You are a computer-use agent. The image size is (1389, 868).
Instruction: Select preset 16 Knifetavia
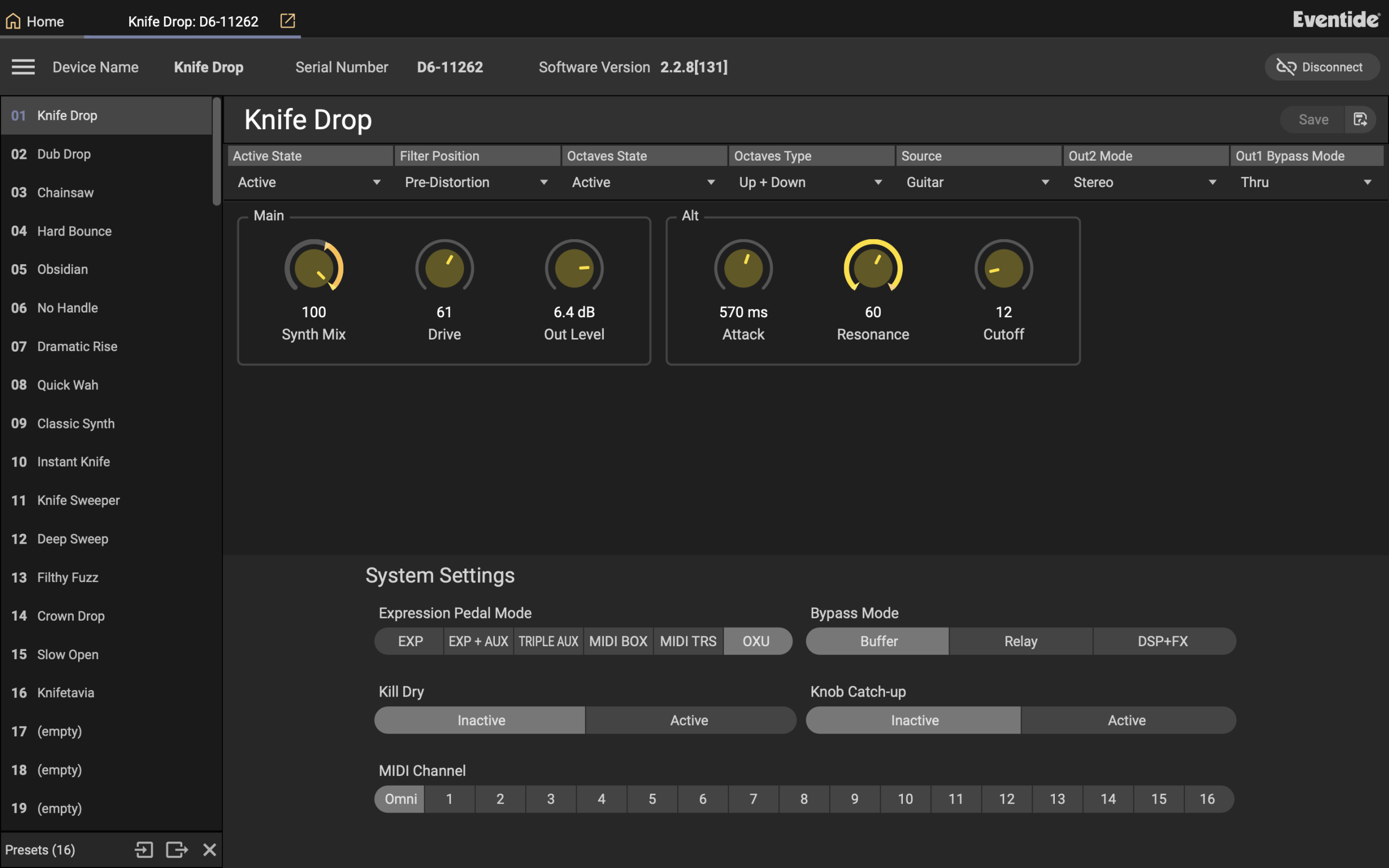pyautogui.click(x=106, y=692)
